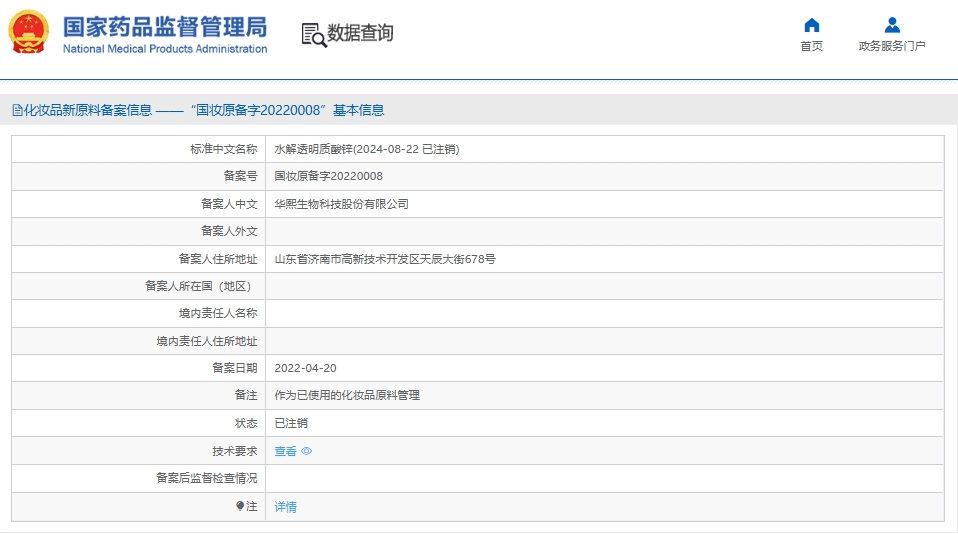Click the address value 山东省济南市高新技术开发区
Screen dimensions: 958x534
384,259
